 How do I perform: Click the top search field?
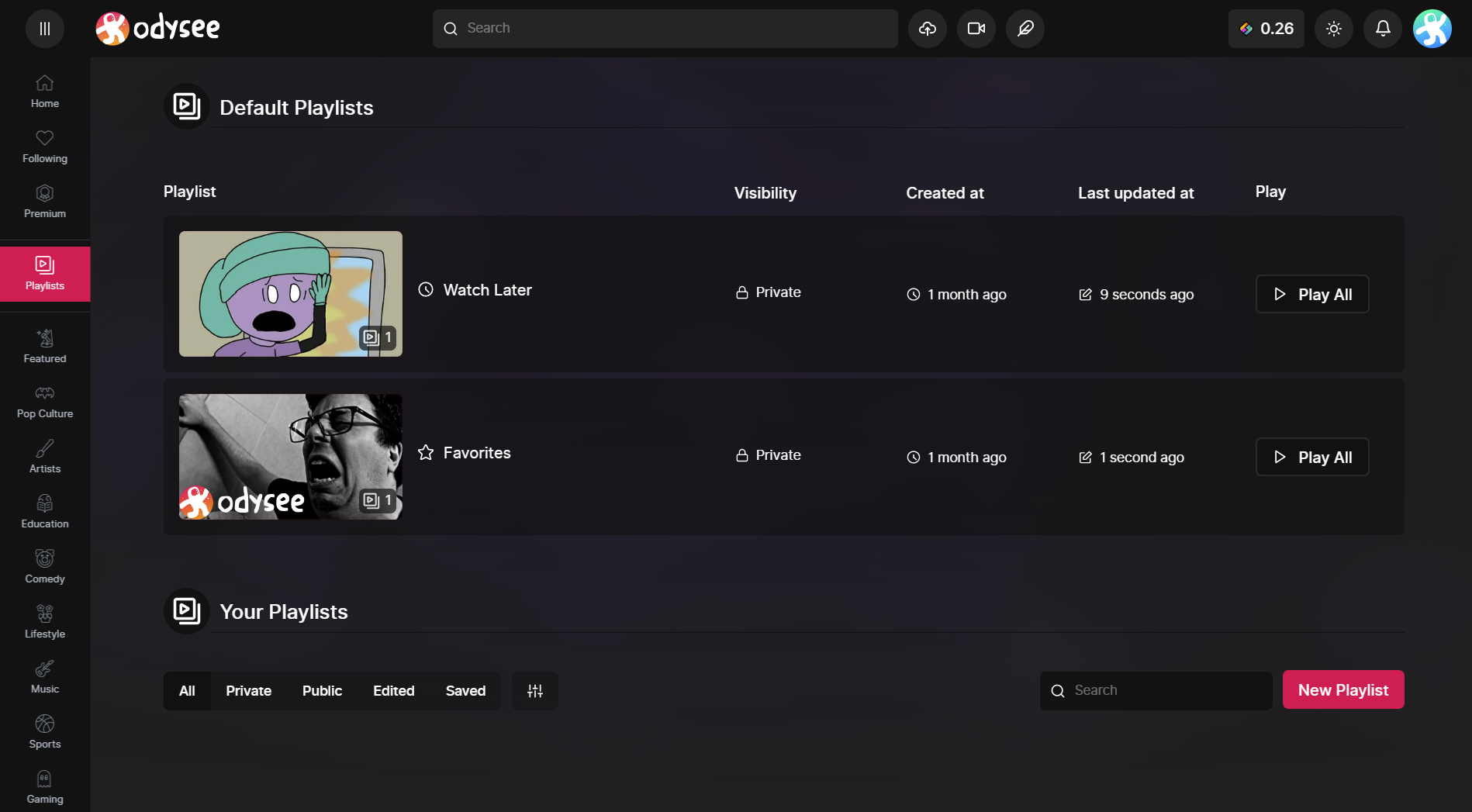665,29
